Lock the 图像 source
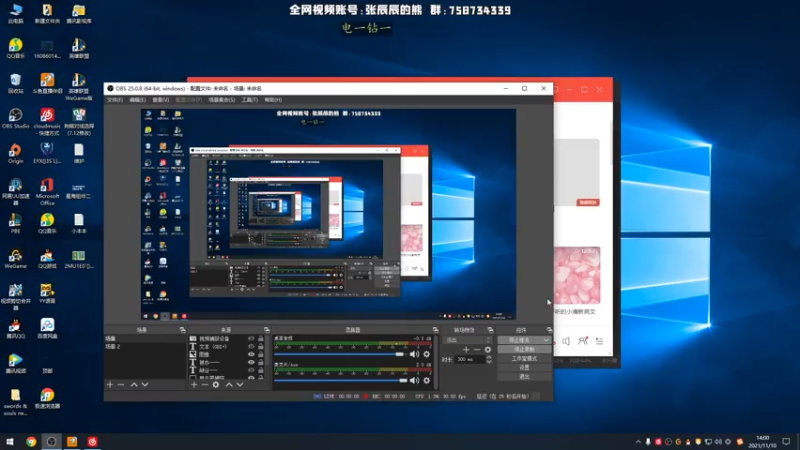Screen dimensions: 800x450 coord(261,354)
